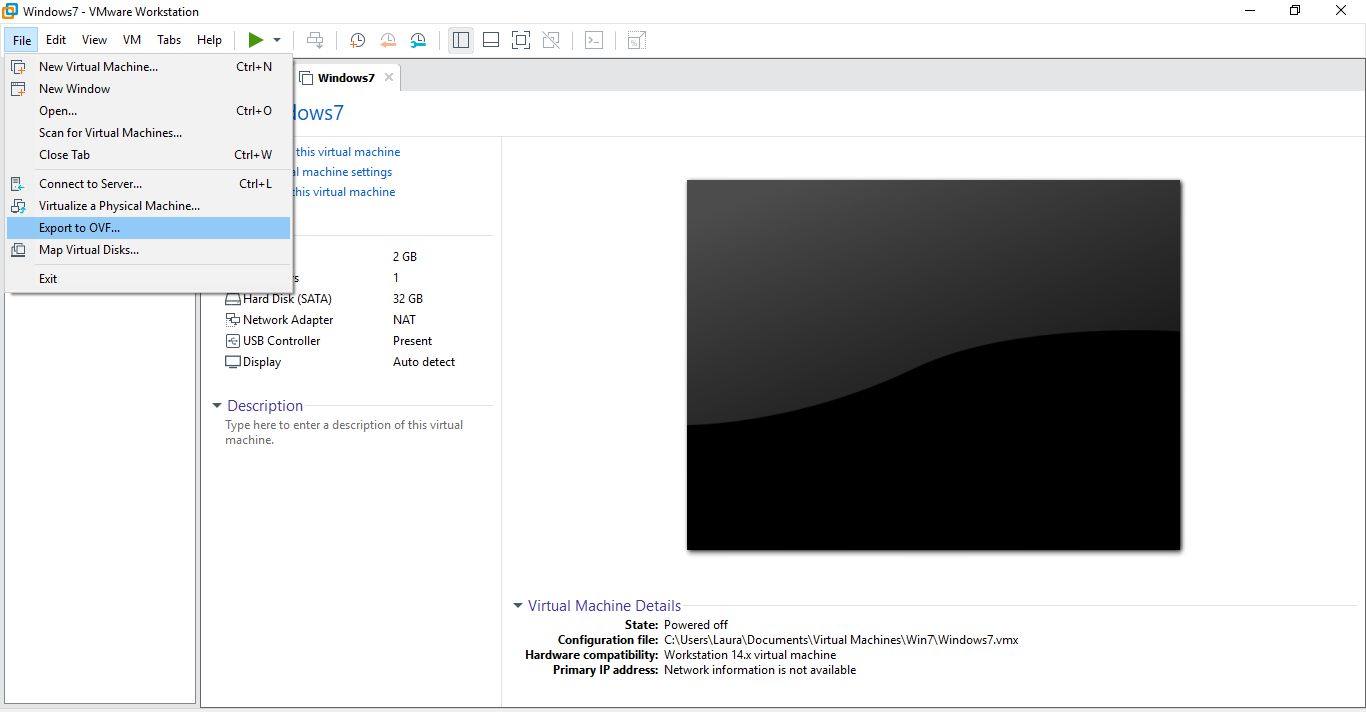
Task: Select Export to OVF menu entry
Action: pos(79,228)
